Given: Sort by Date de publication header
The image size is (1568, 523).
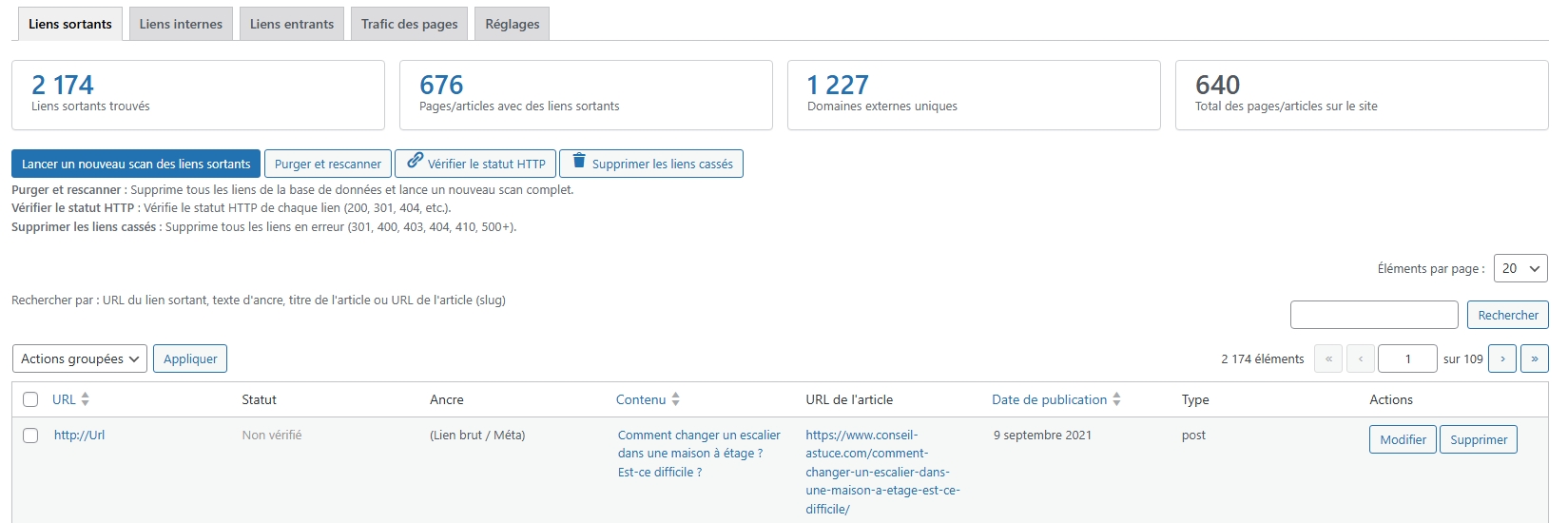Looking at the screenshot, I should (x=1049, y=399).
